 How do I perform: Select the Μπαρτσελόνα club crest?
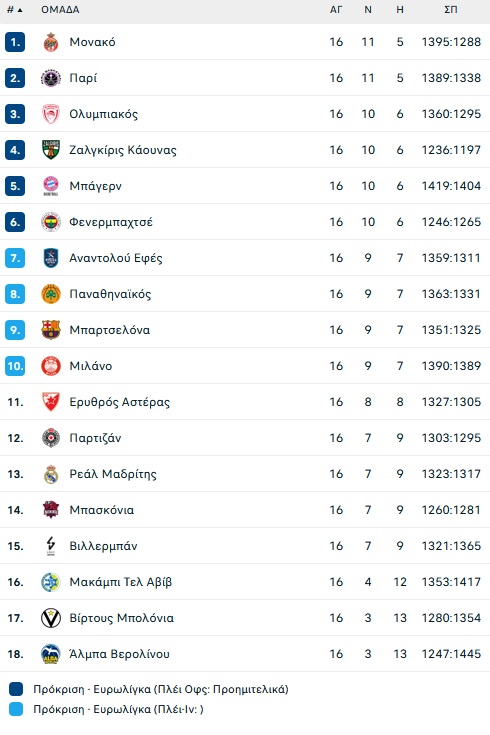(x=51, y=330)
